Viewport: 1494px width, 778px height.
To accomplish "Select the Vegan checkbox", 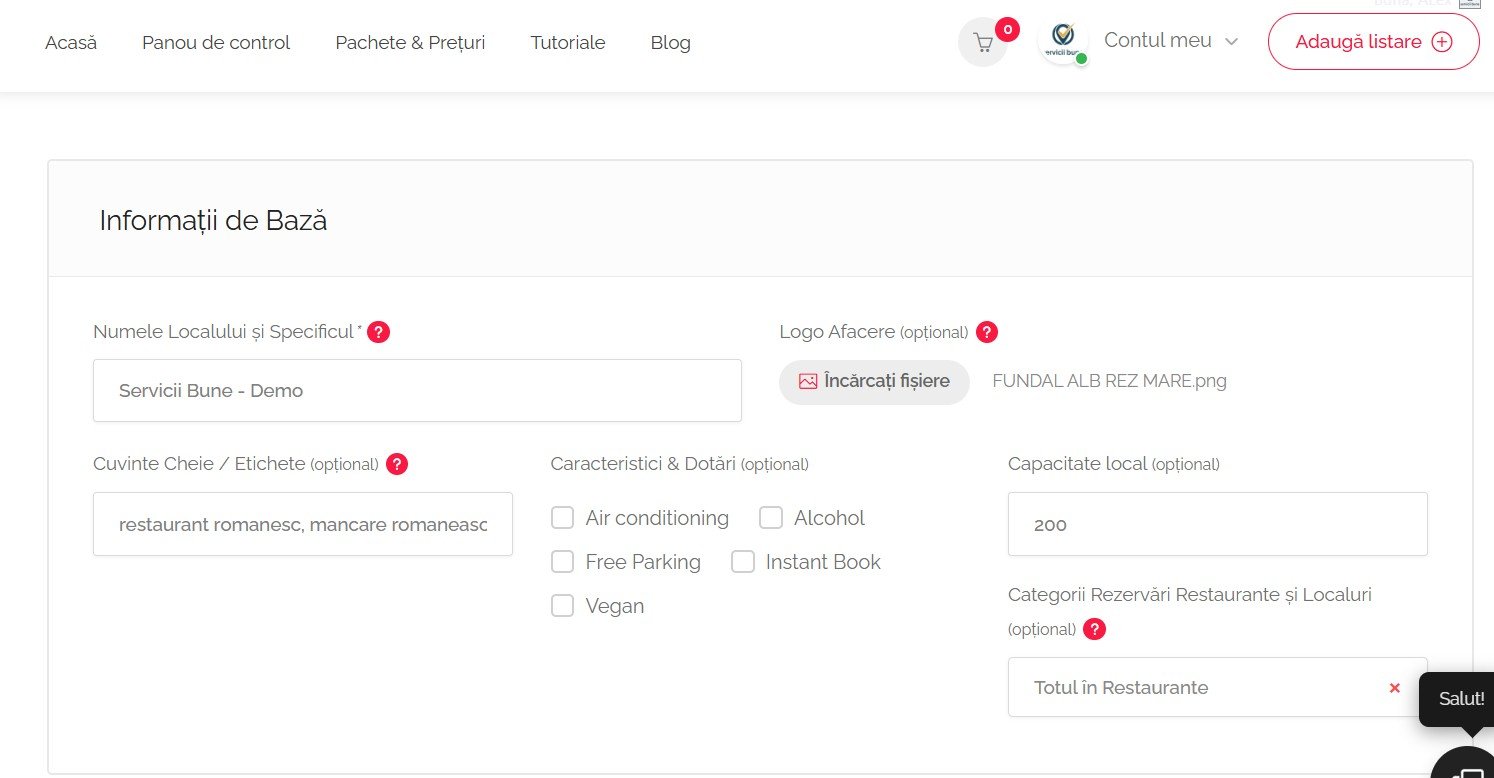I will coord(563,606).
